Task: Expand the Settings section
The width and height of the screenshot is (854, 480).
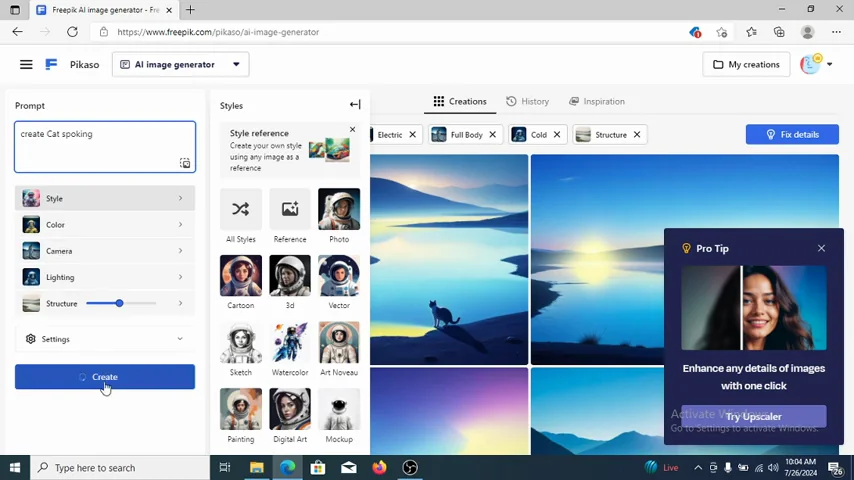Action: click(105, 339)
